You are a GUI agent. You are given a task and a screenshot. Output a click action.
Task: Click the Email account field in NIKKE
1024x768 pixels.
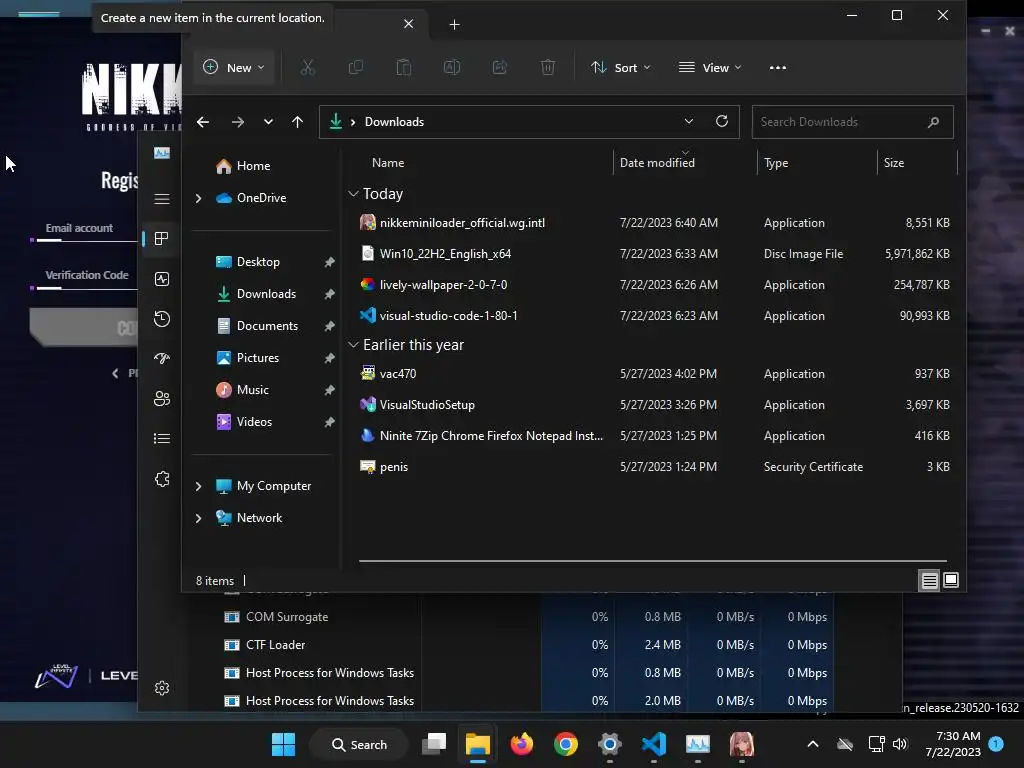85,232
